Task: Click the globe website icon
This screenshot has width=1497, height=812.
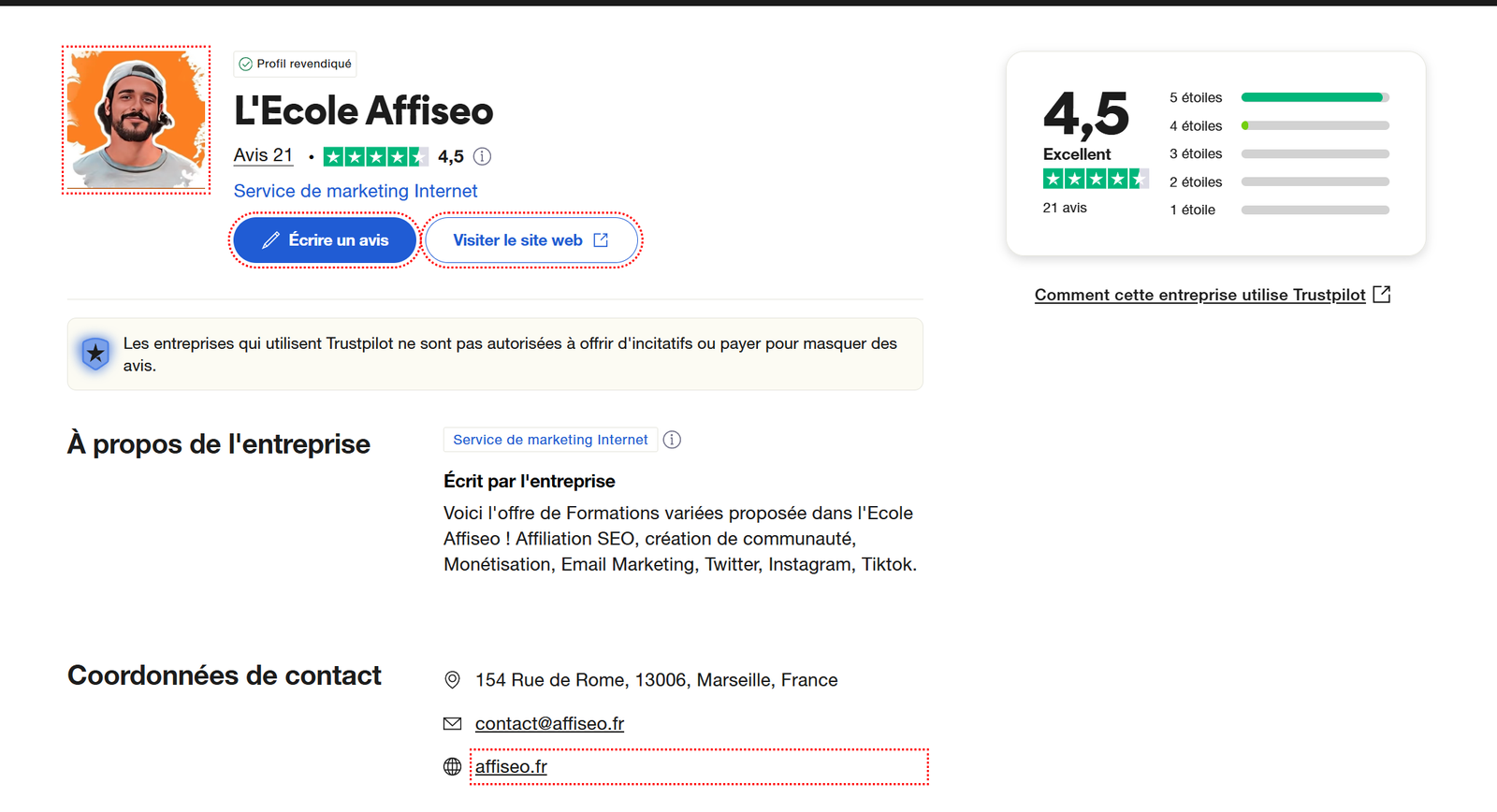Action: 452,766
